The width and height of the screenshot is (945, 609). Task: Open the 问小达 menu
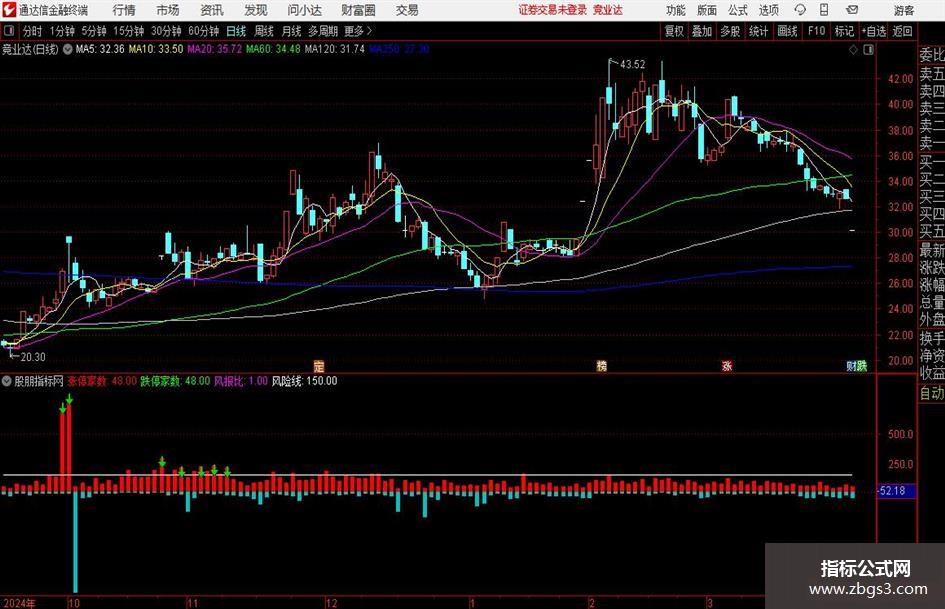click(304, 10)
